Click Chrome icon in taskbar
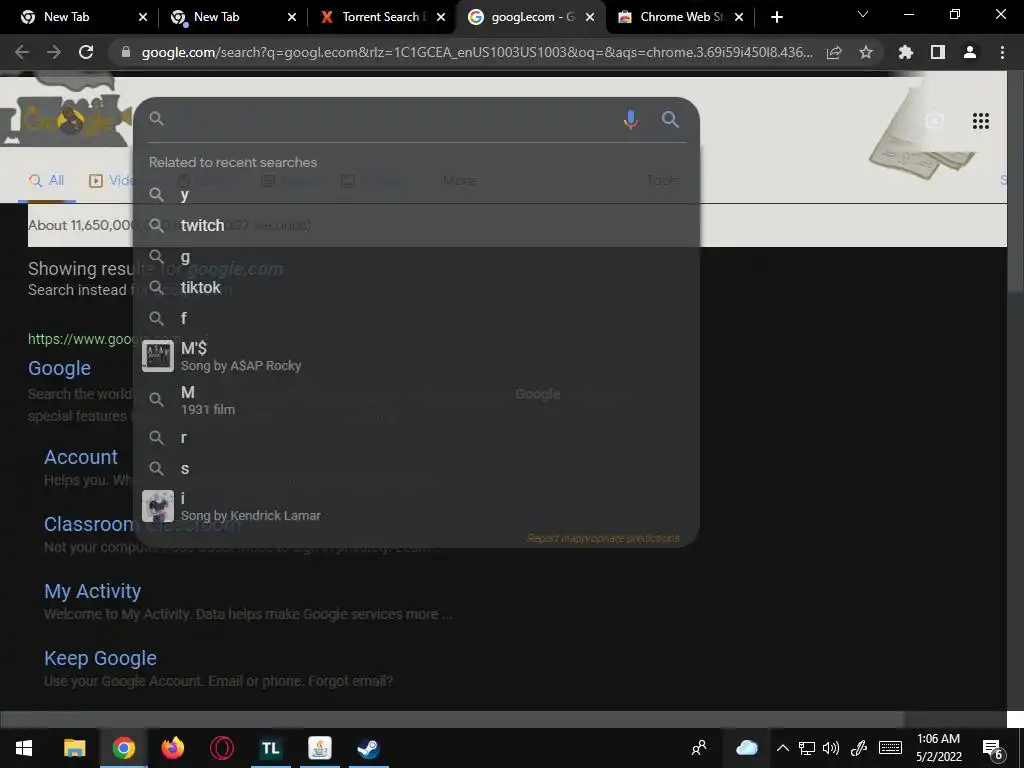 click(123, 748)
